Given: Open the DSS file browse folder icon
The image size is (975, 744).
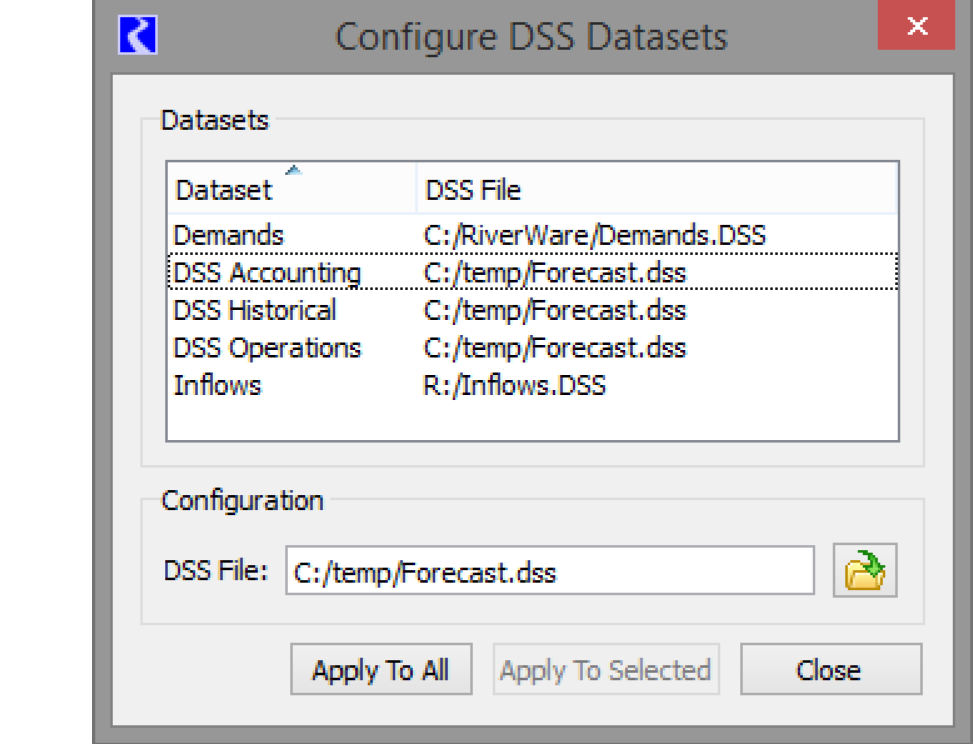Looking at the screenshot, I should (x=865, y=572).
